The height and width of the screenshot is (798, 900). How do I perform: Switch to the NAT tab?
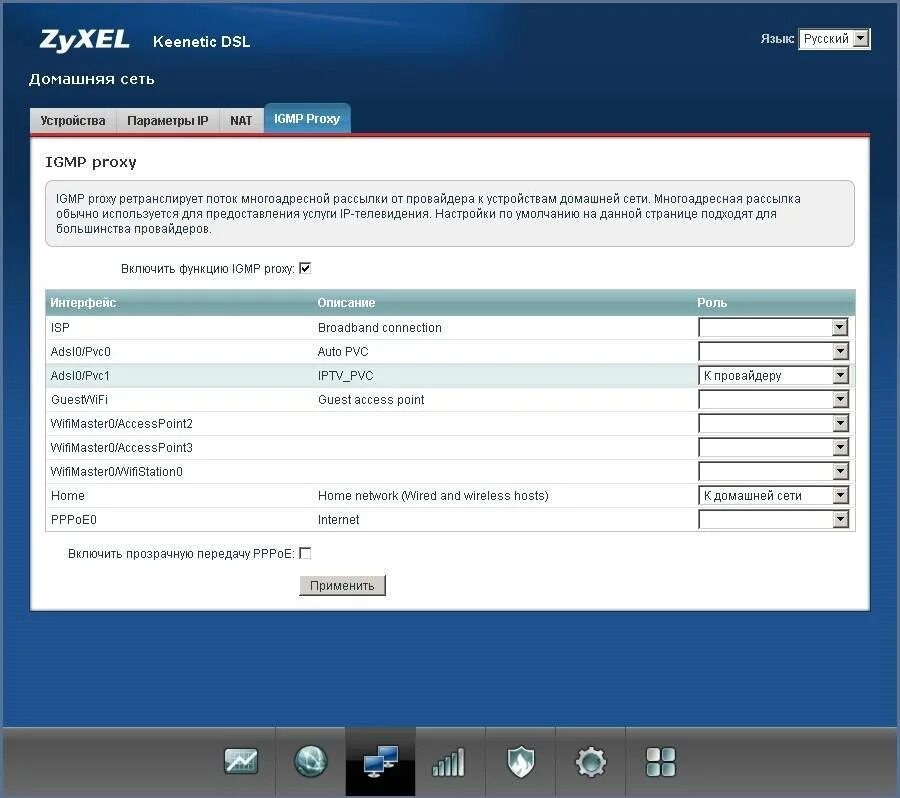(241, 121)
